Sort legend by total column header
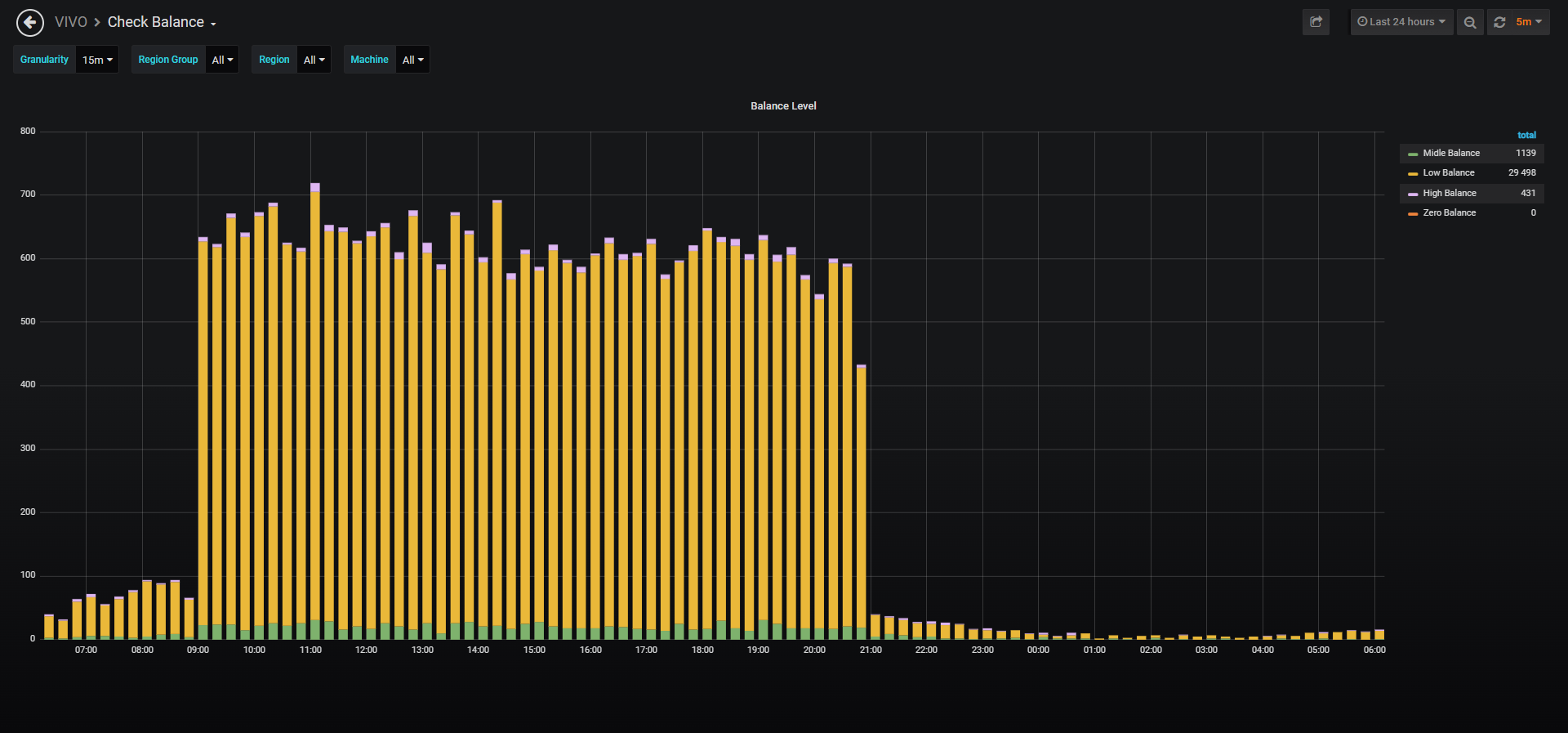This screenshot has width=1568, height=733. (1526, 135)
